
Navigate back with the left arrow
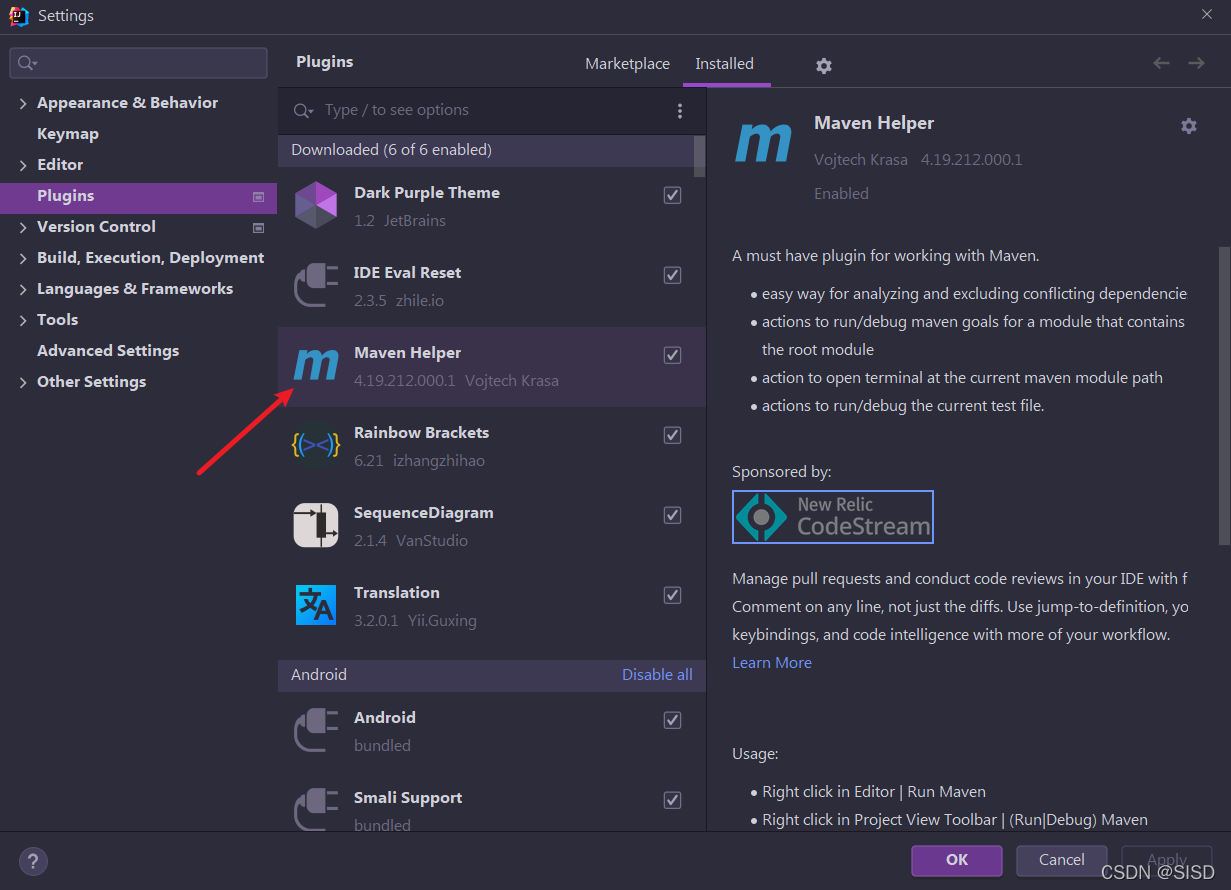[x=1161, y=63]
